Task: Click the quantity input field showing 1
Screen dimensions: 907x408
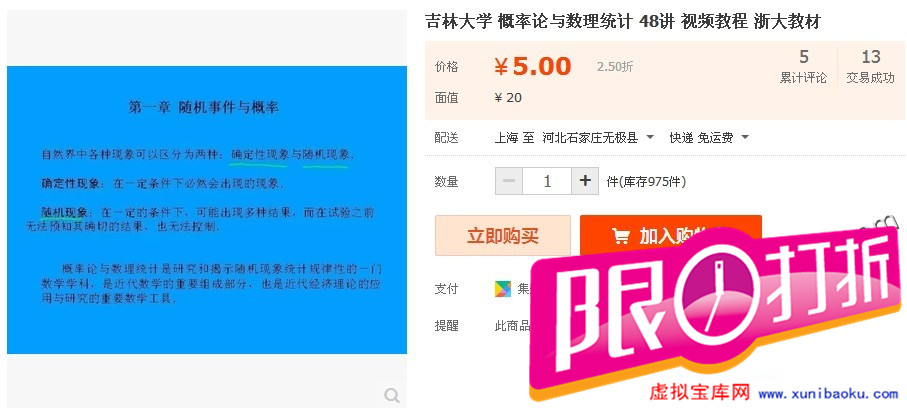Action: pyautogui.click(x=547, y=181)
